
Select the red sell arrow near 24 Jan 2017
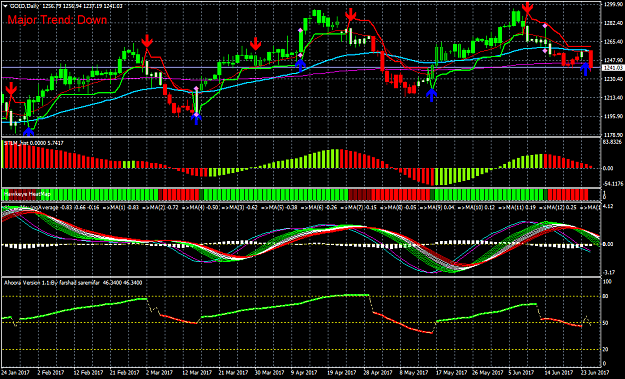pos(11,89)
